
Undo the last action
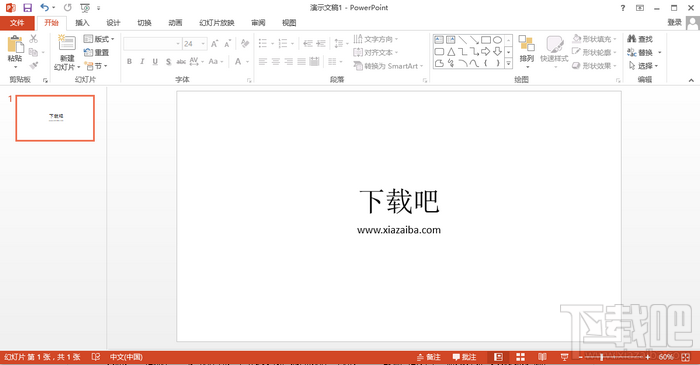coord(44,8)
